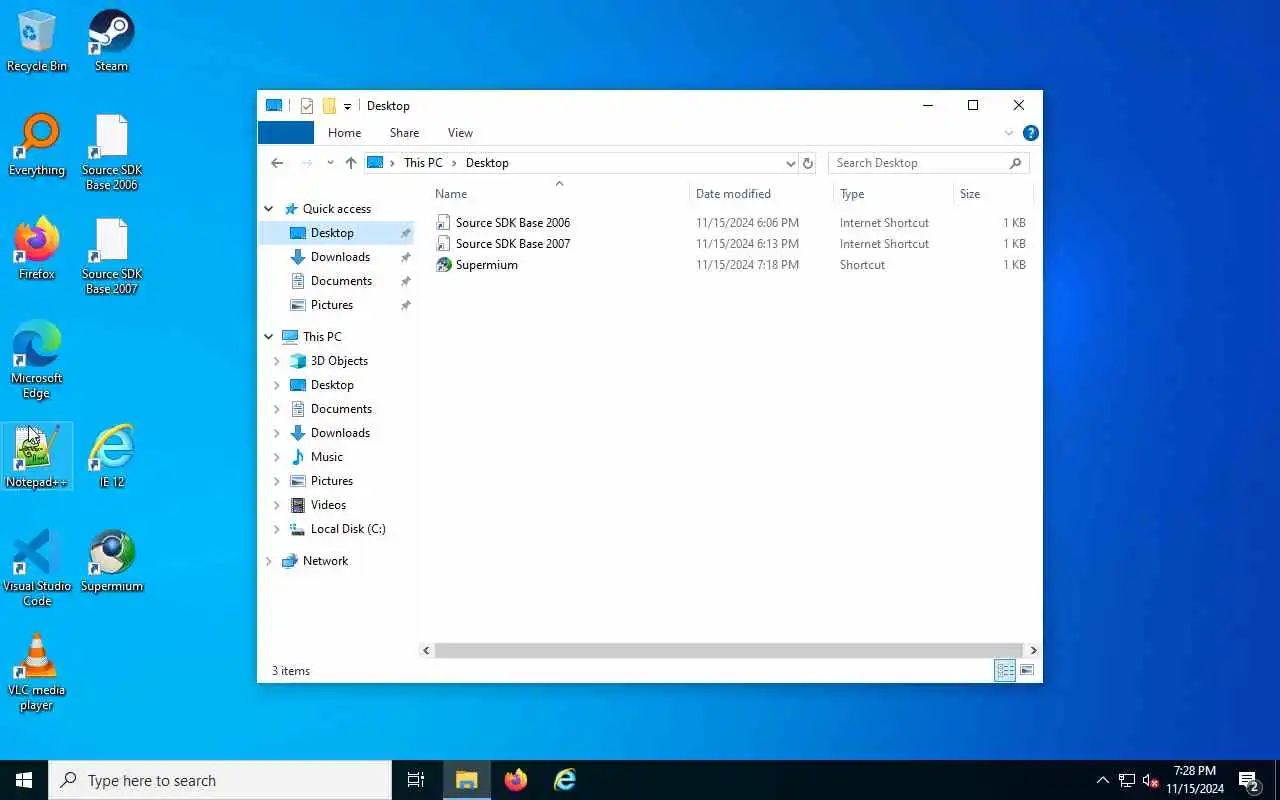Select the IE 12 desktop icon

point(111,457)
